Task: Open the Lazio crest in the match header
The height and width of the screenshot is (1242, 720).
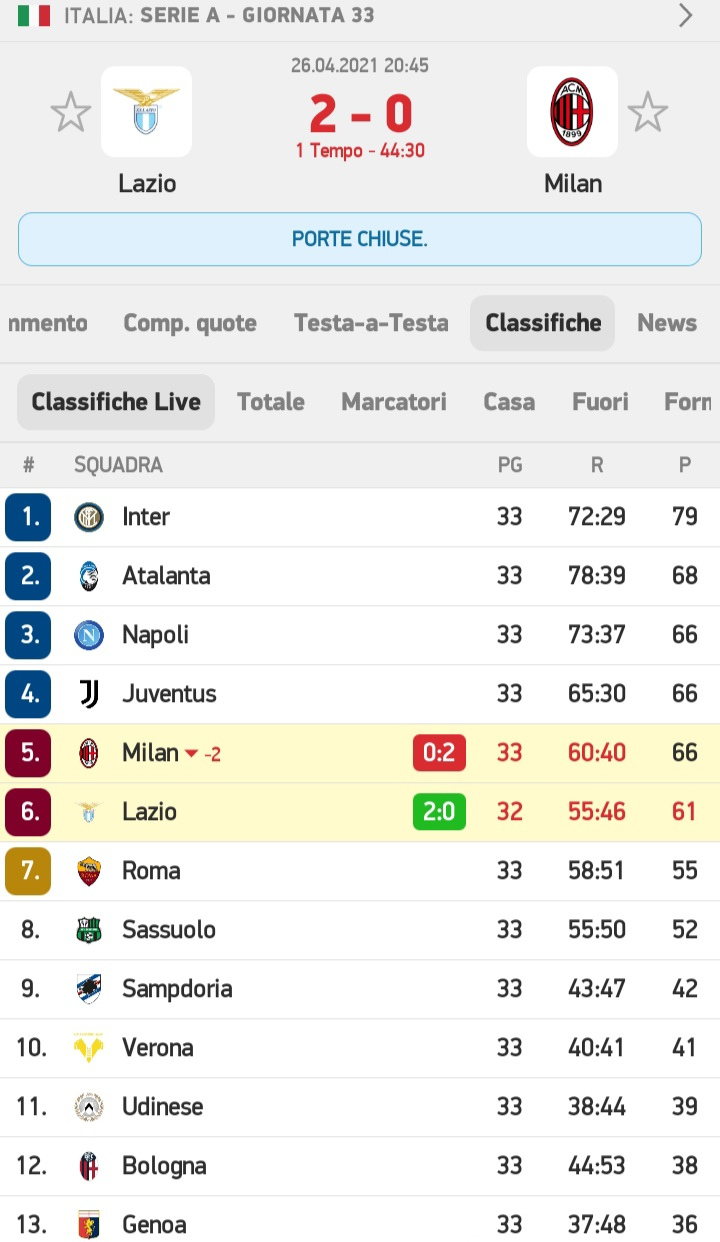Action: [146, 112]
